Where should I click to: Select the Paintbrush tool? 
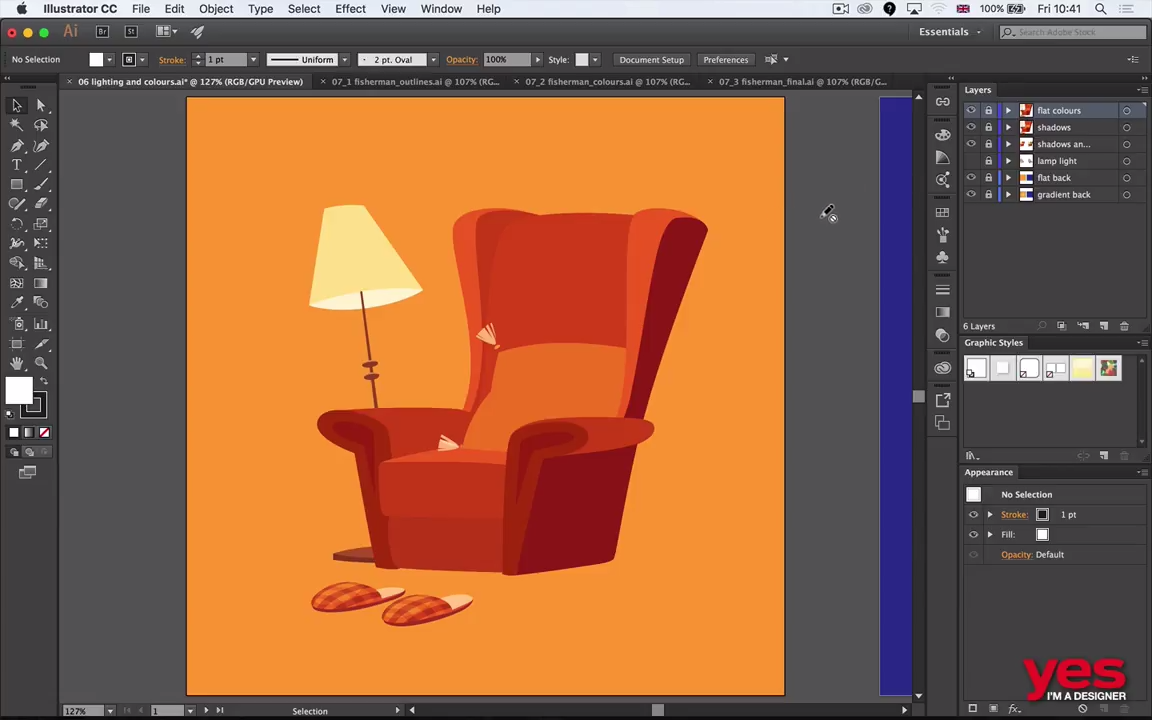(x=41, y=184)
